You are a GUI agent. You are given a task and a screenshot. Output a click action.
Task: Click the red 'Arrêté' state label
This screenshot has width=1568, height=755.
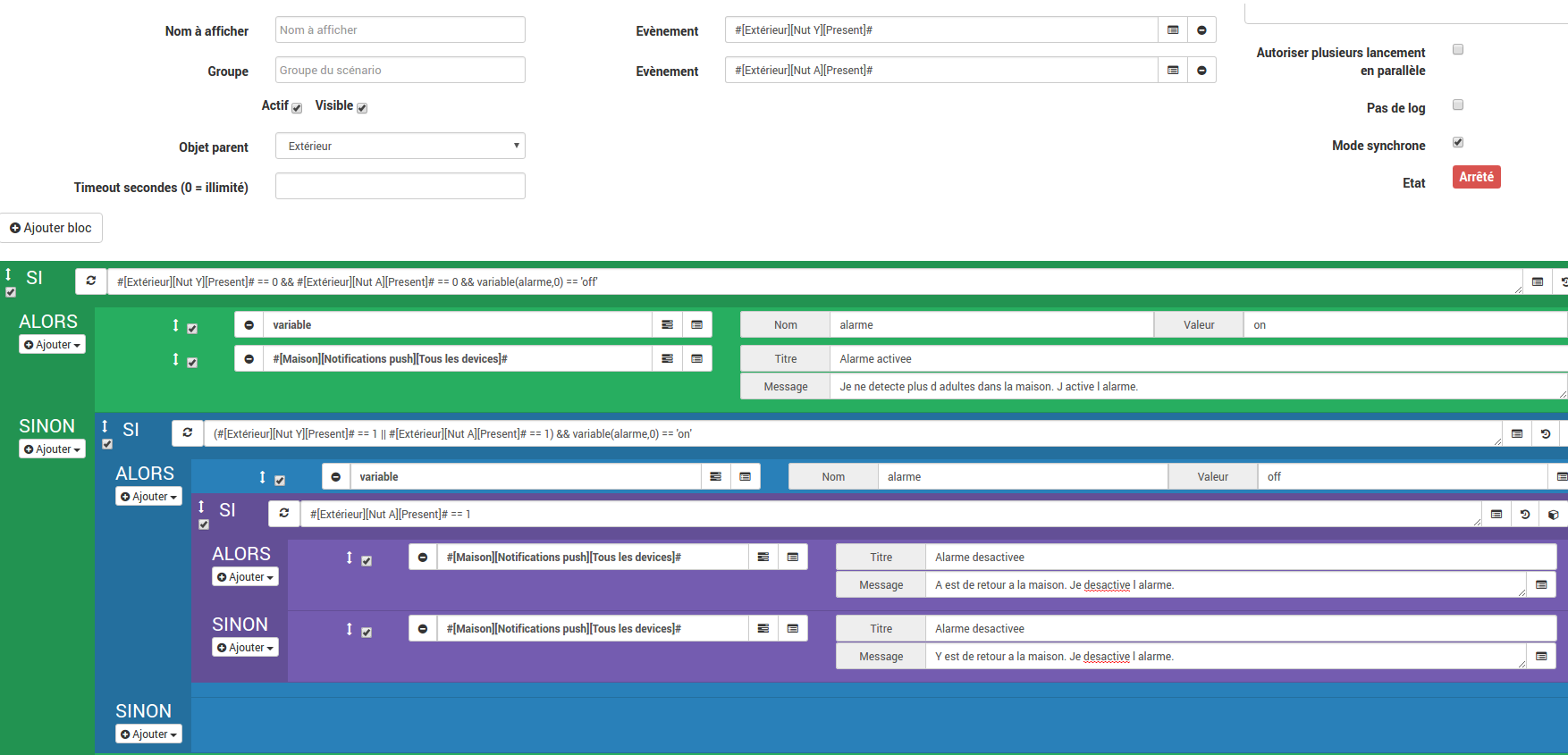[x=1477, y=177]
